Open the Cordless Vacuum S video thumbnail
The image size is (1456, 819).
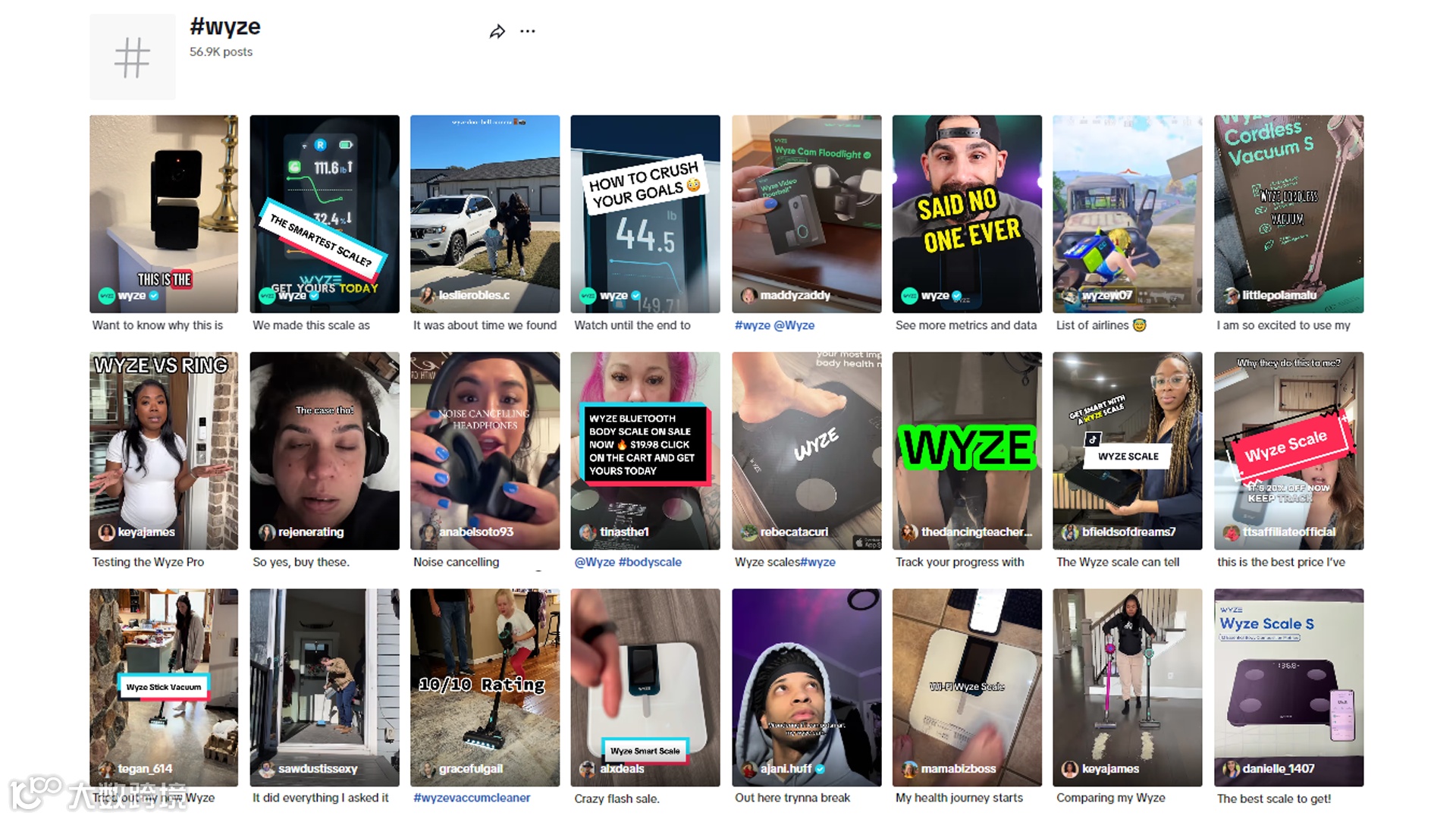pyautogui.click(x=1288, y=214)
